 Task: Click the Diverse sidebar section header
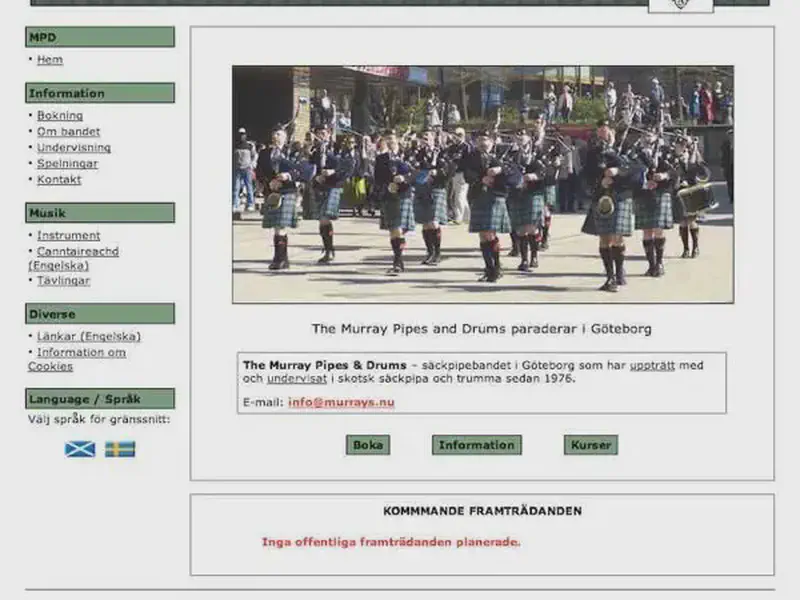pyautogui.click(x=100, y=314)
